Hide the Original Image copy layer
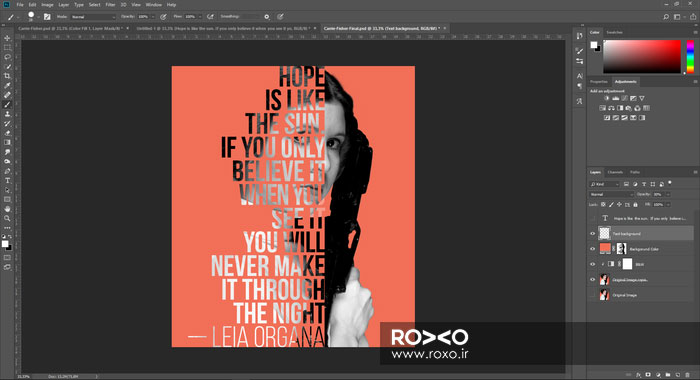 click(593, 280)
